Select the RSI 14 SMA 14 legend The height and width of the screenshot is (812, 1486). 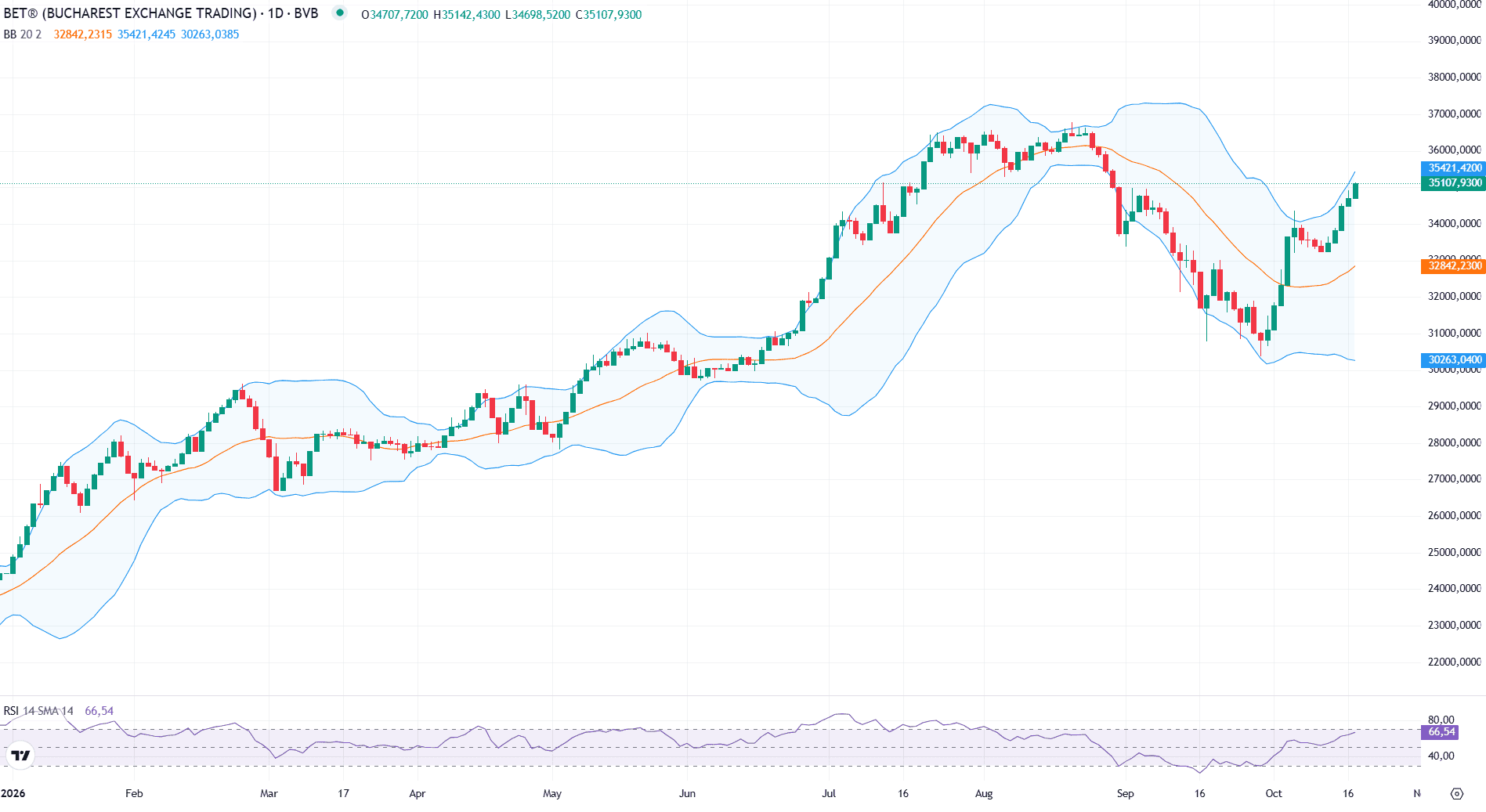click(38, 711)
